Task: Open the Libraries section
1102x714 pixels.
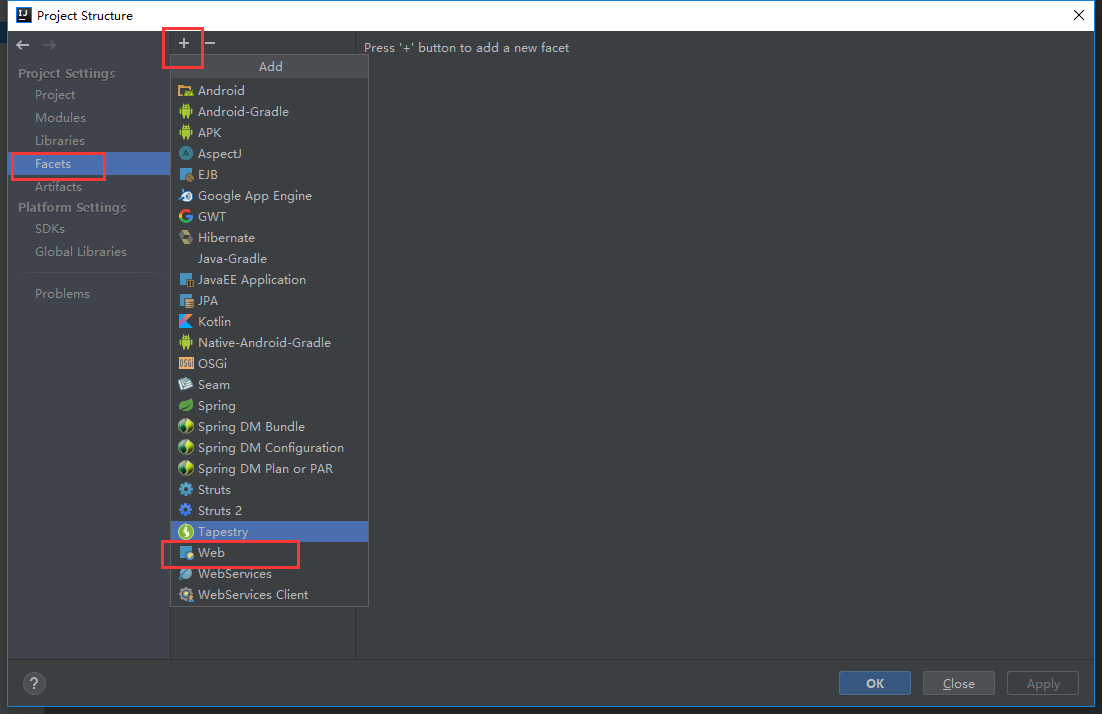Action: click(x=60, y=141)
